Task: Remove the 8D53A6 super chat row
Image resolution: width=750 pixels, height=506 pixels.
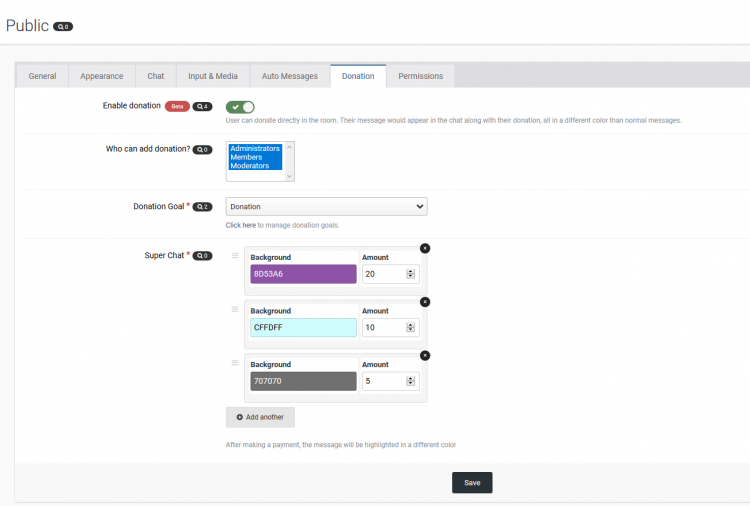Action: 425,248
